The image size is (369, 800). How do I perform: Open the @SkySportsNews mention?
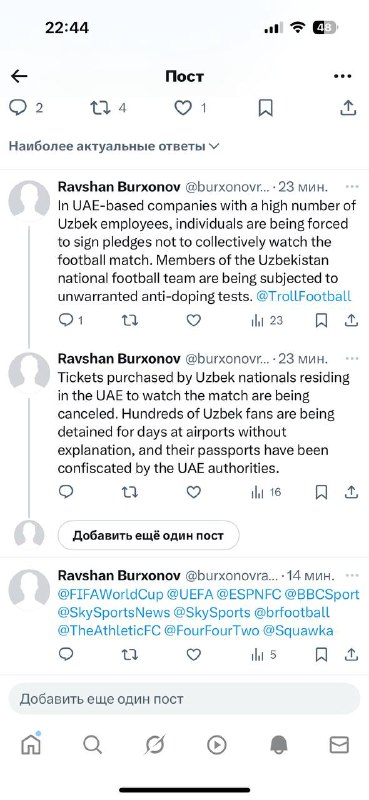click(114, 612)
